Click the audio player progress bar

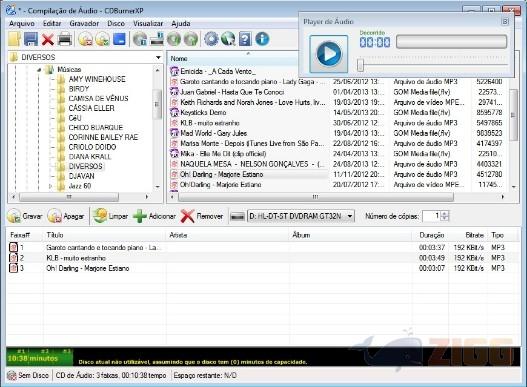451,42
